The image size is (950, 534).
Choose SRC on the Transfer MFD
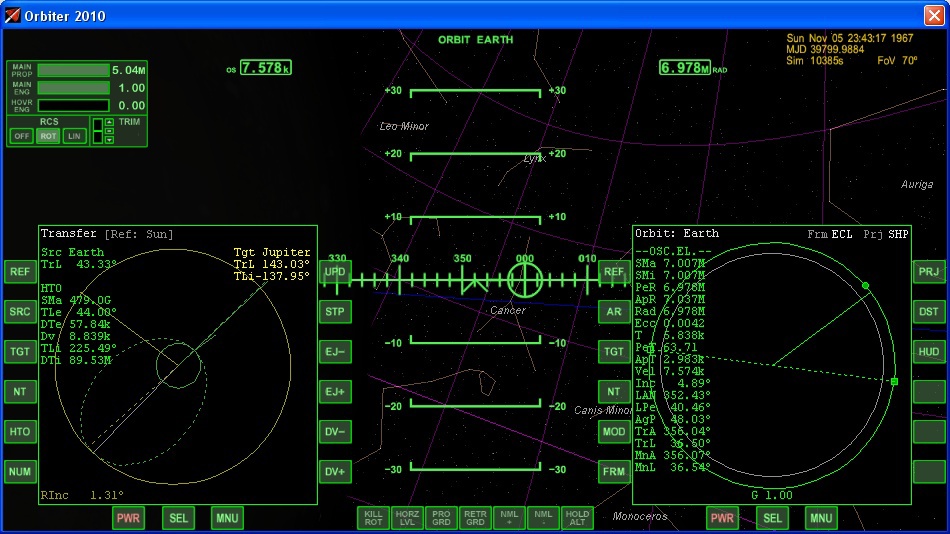[20, 312]
